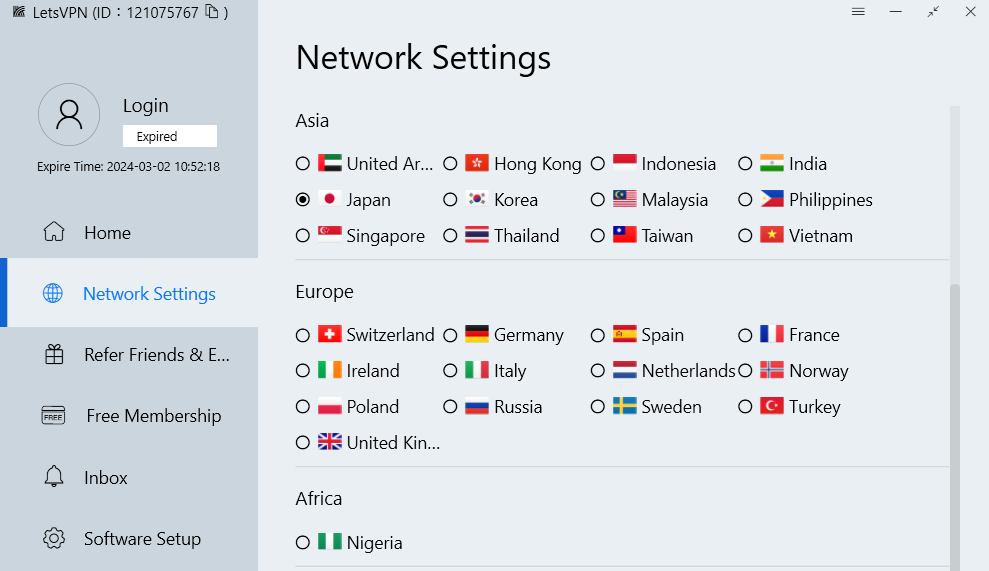989x571 pixels.
Task: Click the Software Setup gear icon
Action: pyautogui.click(x=54, y=538)
